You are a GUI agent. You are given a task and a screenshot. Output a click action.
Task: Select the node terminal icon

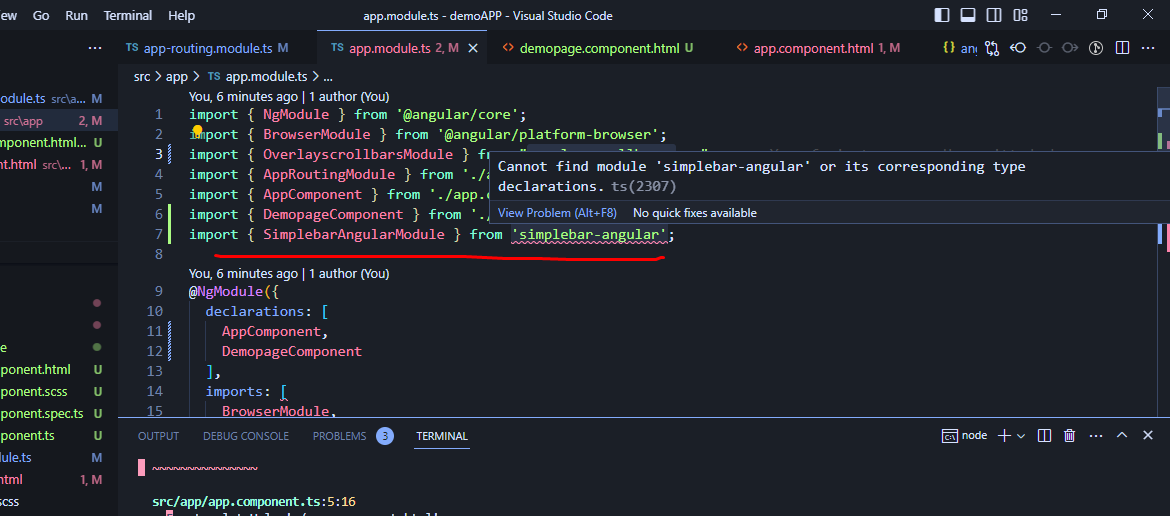(950, 435)
